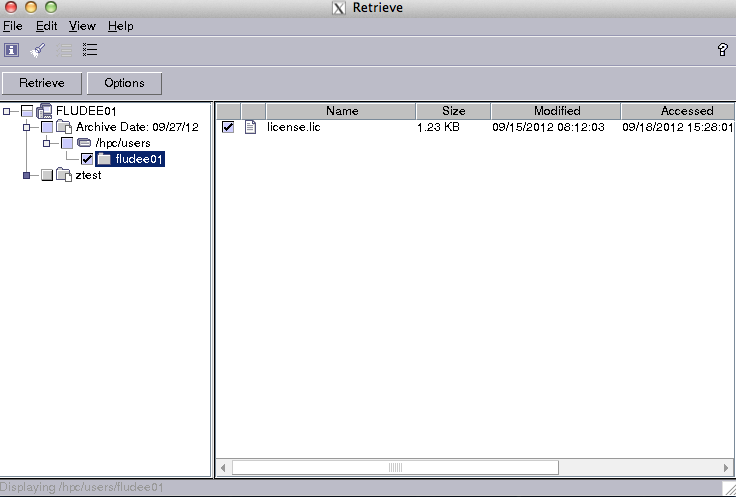The height and width of the screenshot is (497, 736).
Task: Click the black list view icon
Action: 90,49
